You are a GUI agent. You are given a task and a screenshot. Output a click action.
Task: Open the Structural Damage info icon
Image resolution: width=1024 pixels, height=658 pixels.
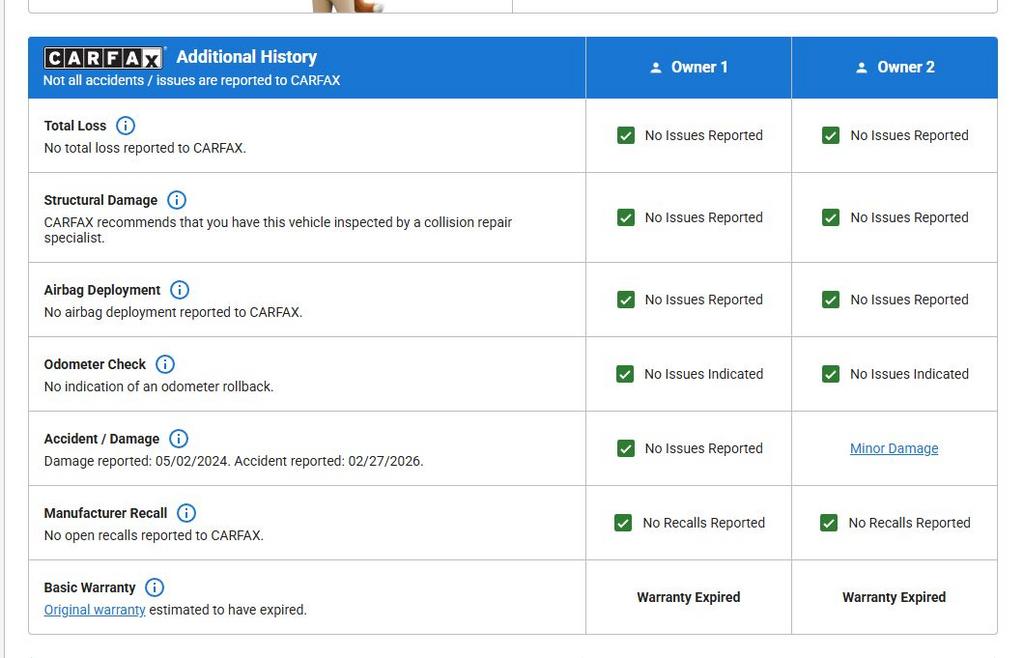177,200
